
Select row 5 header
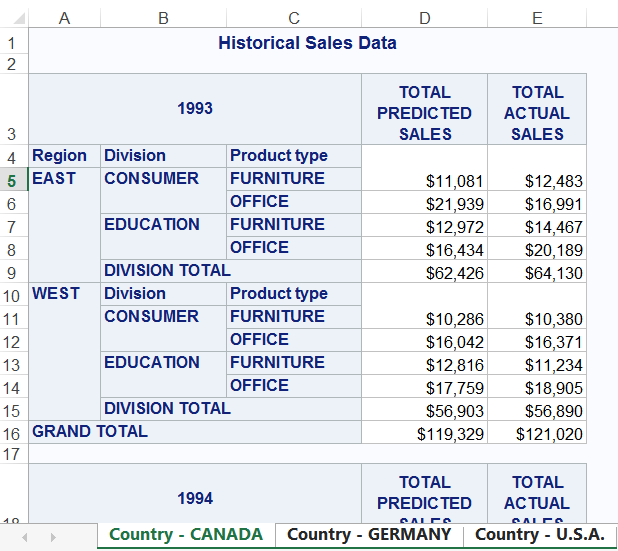(x=13, y=180)
